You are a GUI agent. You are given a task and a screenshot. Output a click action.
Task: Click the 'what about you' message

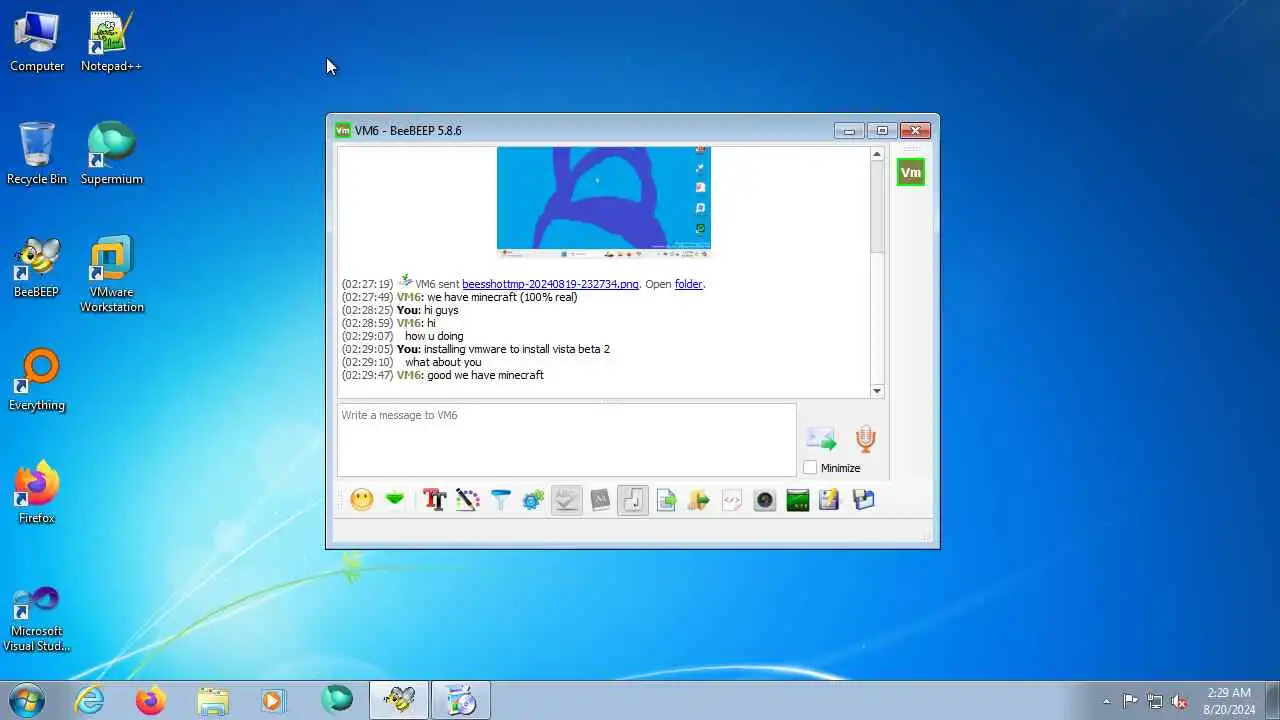[443, 362]
